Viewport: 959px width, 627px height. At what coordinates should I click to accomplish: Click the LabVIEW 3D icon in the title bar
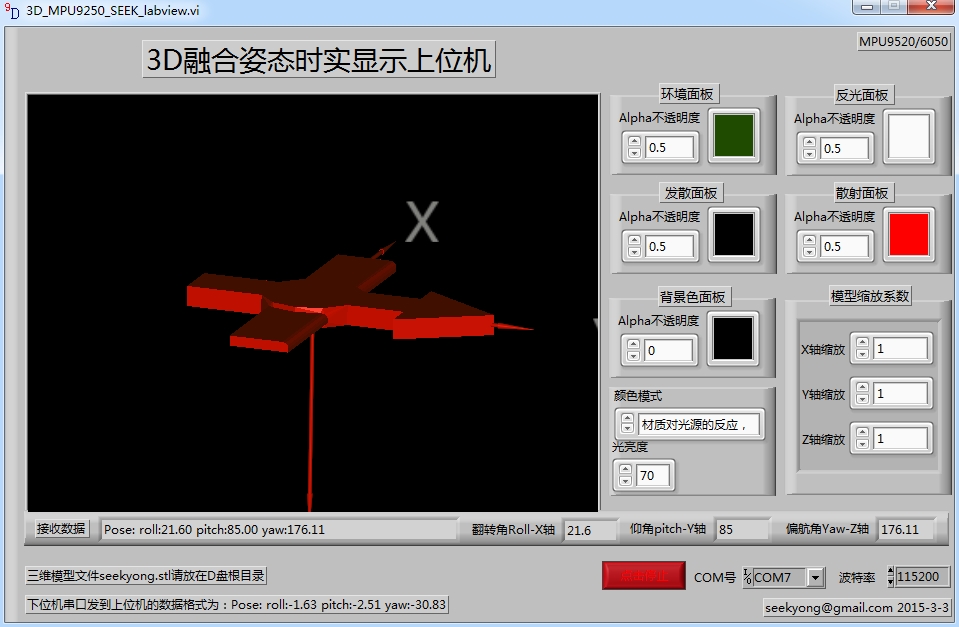click(x=11, y=9)
